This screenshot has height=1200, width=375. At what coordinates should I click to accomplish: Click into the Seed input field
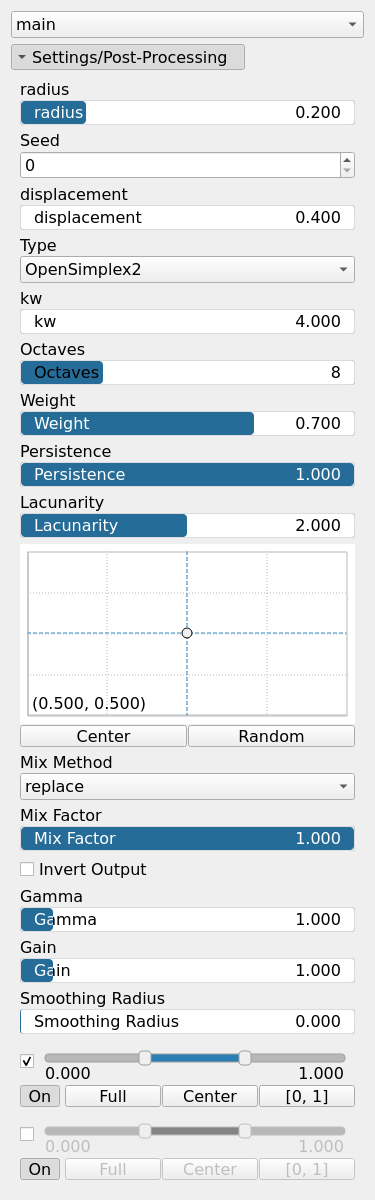180,165
